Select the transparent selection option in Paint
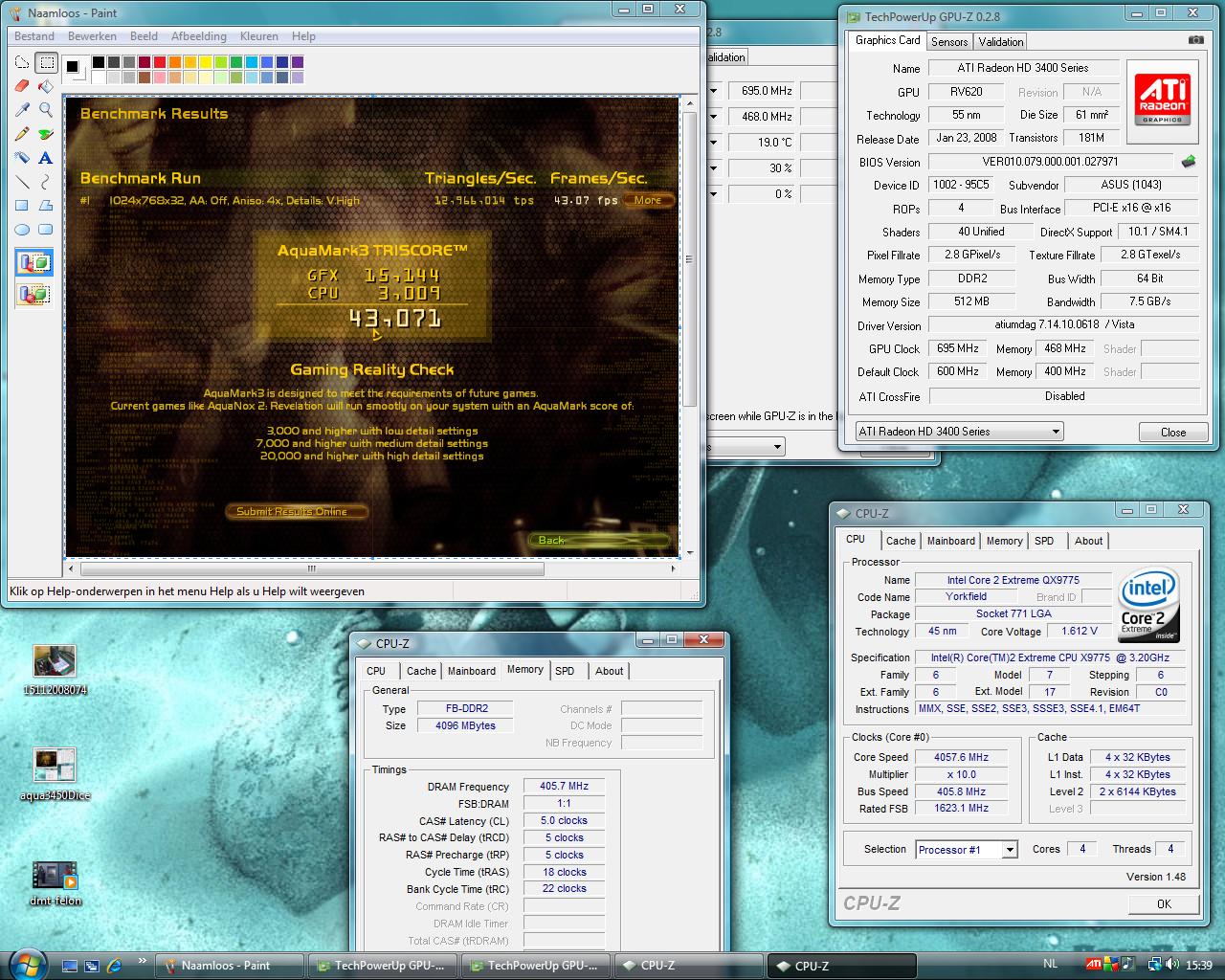1225x980 pixels. tap(33, 294)
